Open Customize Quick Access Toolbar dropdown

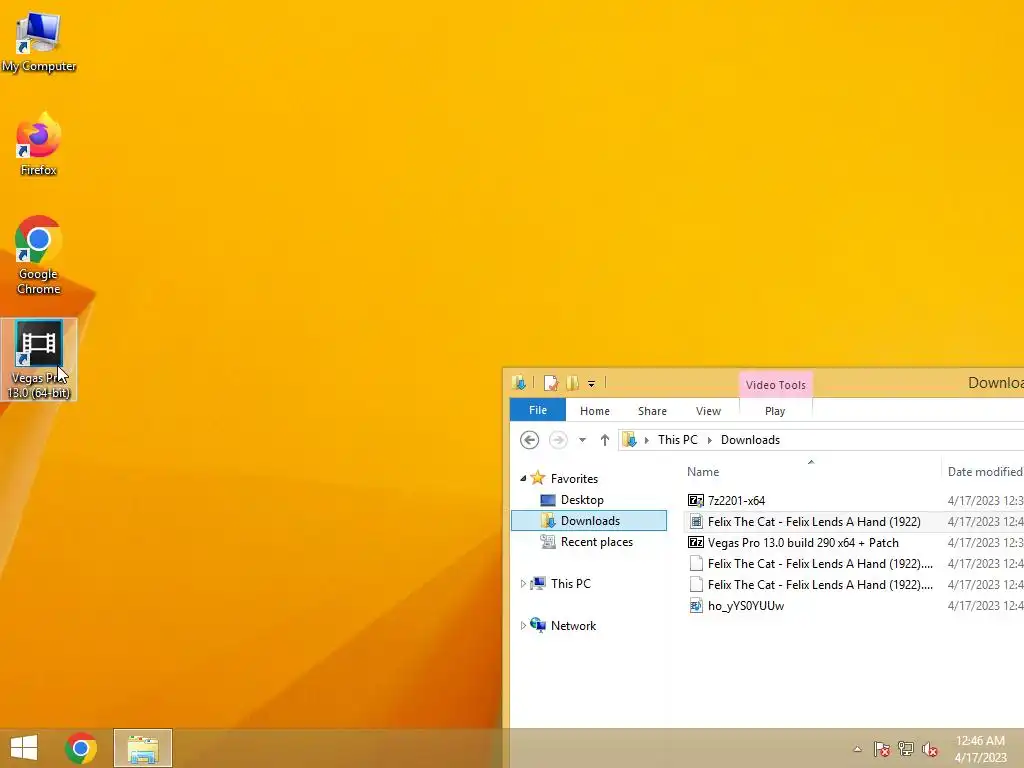pos(591,384)
